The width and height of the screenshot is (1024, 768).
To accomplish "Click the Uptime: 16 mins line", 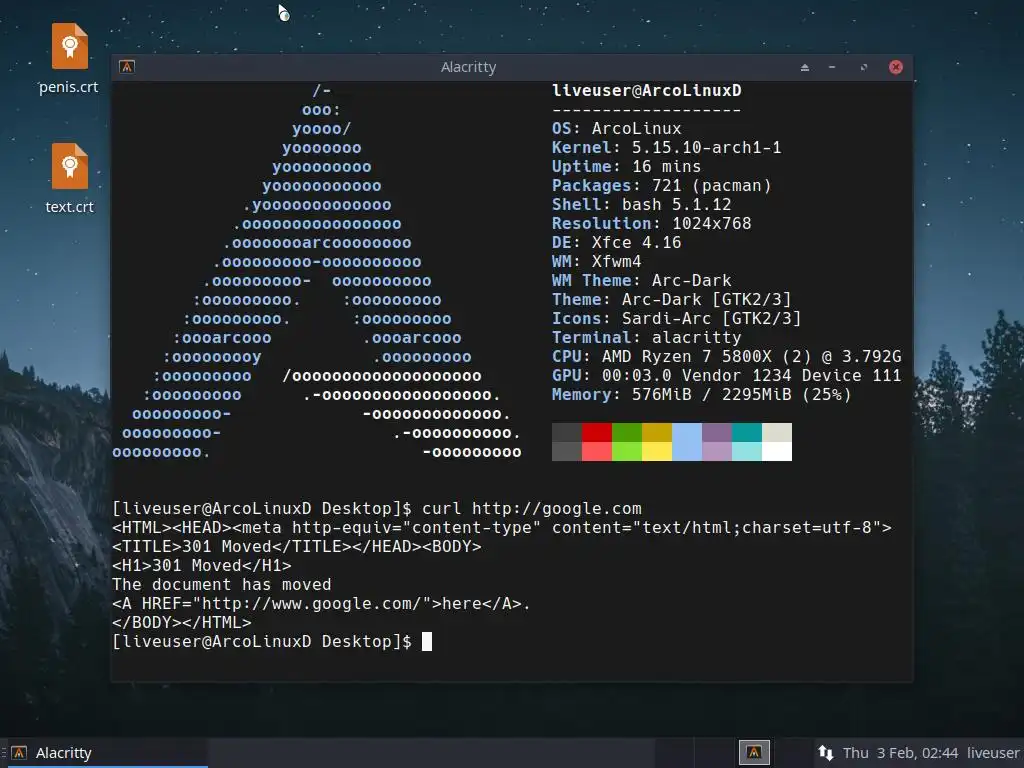I will (626, 167).
